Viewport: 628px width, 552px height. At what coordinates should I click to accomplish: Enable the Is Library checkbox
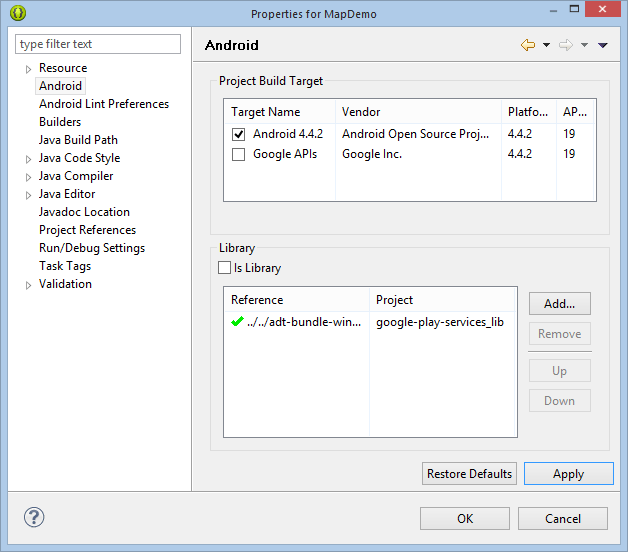coord(224,268)
